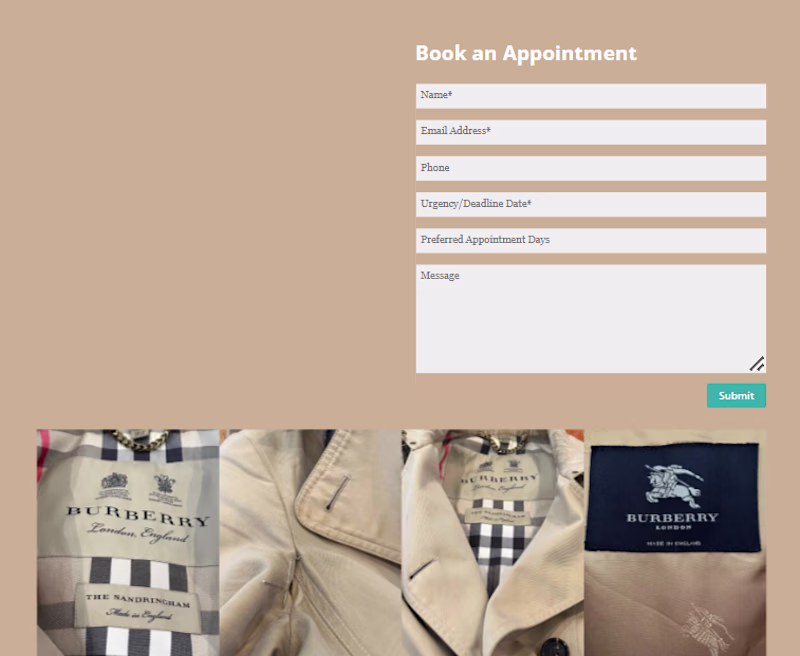
Task: Click the gold chain in first photo
Action: pyautogui.click(x=139, y=440)
